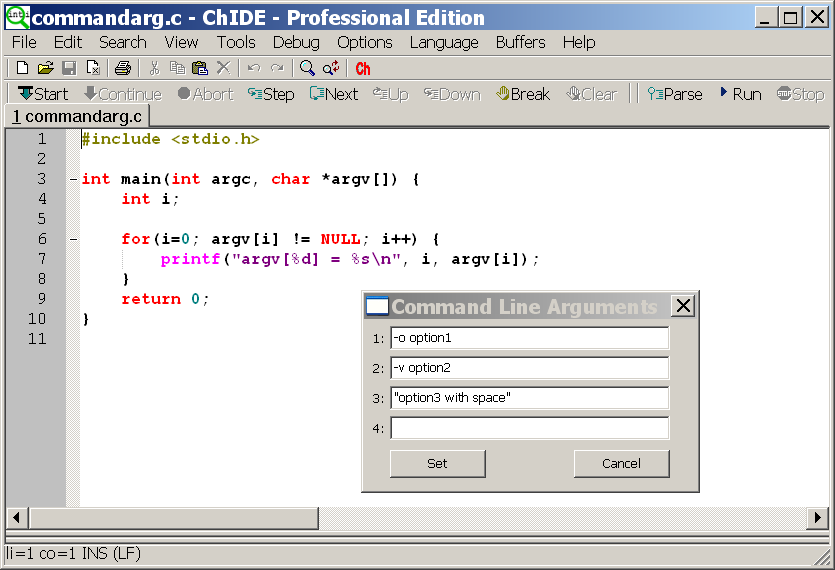Click the status bar li=1 co=1 text
This screenshot has height=570, width=835.
(73, 553)
